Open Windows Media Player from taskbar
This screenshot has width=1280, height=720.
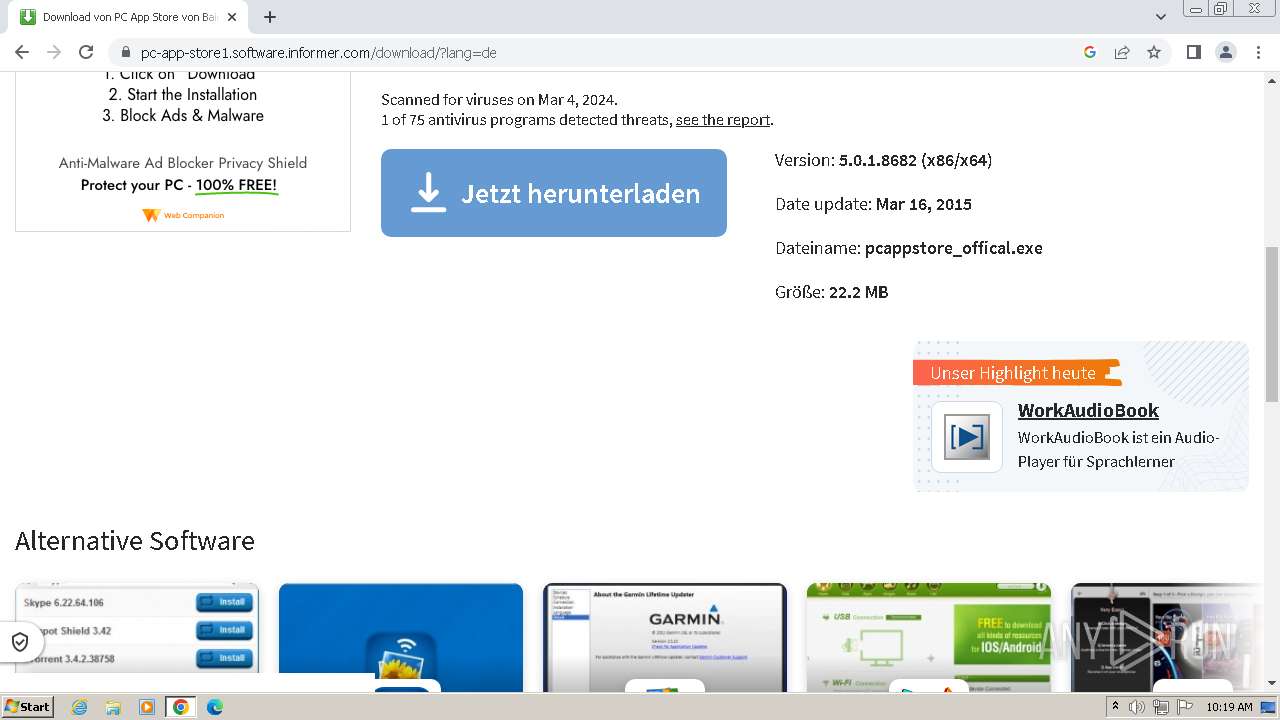pyautogui.click(x=147, y=707)
